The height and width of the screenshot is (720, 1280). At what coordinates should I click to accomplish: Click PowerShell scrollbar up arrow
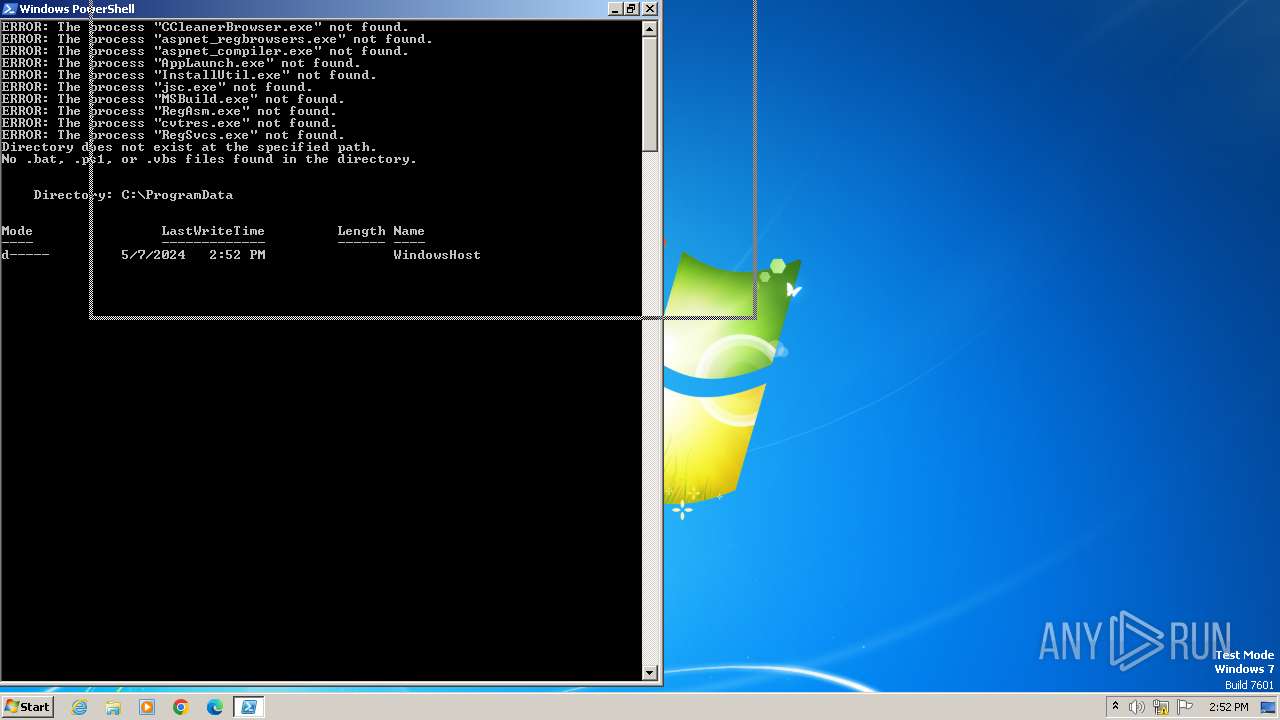click(x=650, y=29)
